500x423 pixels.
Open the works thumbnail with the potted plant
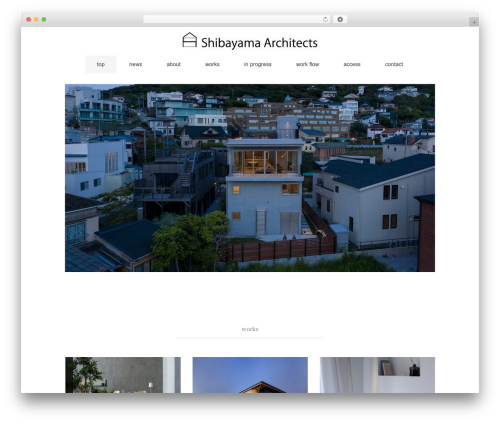pyautogui.click(x=123, y=375)
